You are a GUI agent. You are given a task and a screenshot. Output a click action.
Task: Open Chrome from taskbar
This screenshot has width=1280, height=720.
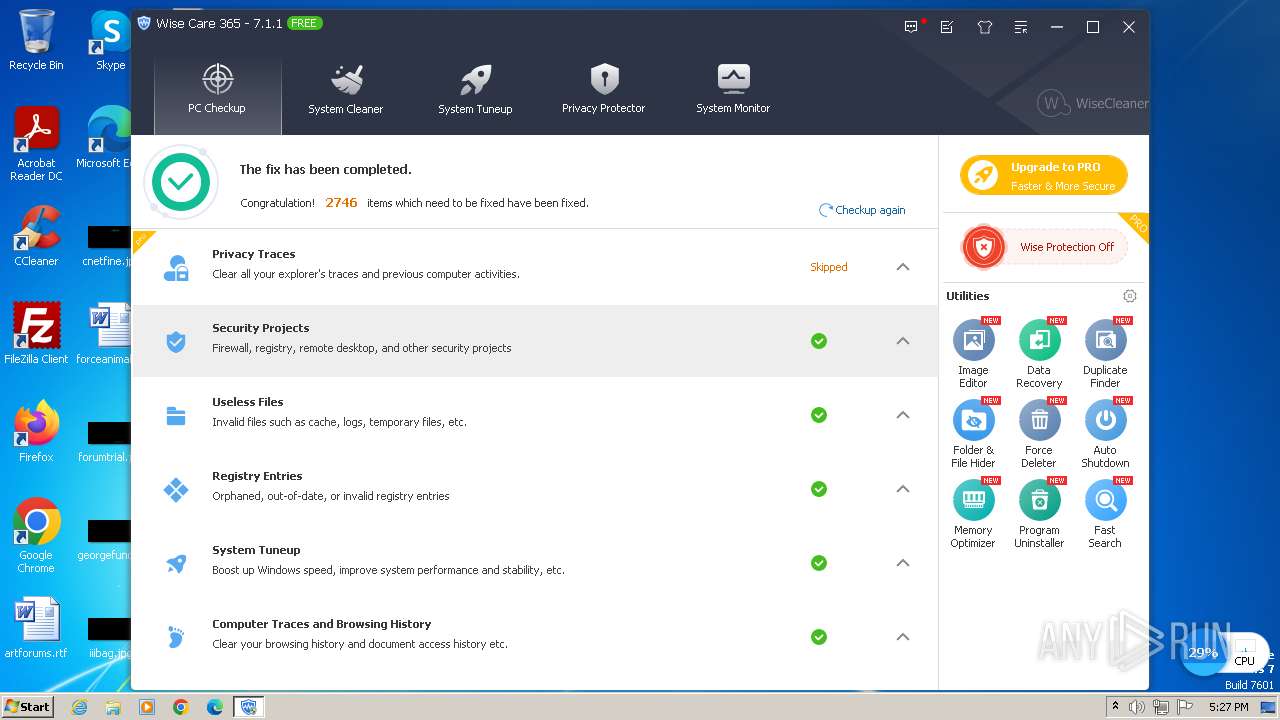click(181, 706)
